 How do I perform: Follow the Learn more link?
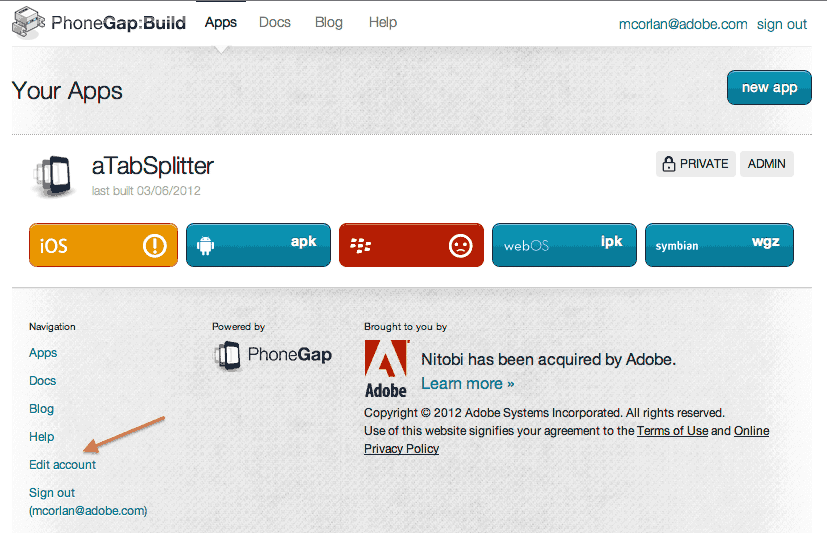467,384
